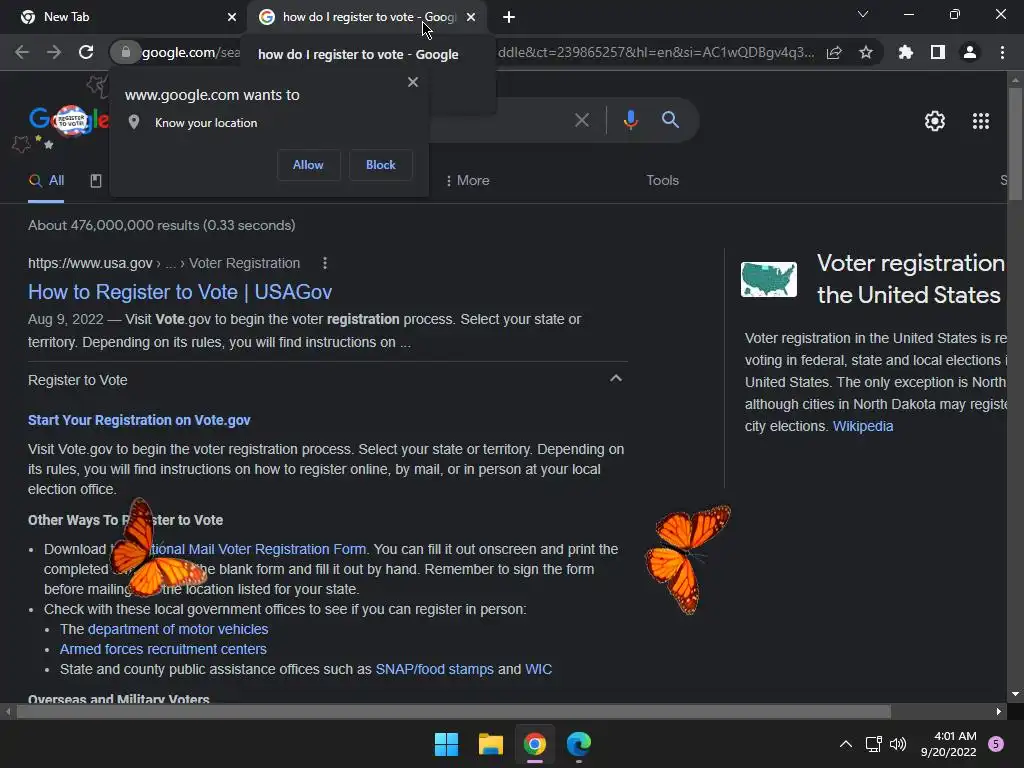The height and width of the screenshot is (768, 1024).
Task: Launch Microsoft Edge from taskbar
Action: 579,744
